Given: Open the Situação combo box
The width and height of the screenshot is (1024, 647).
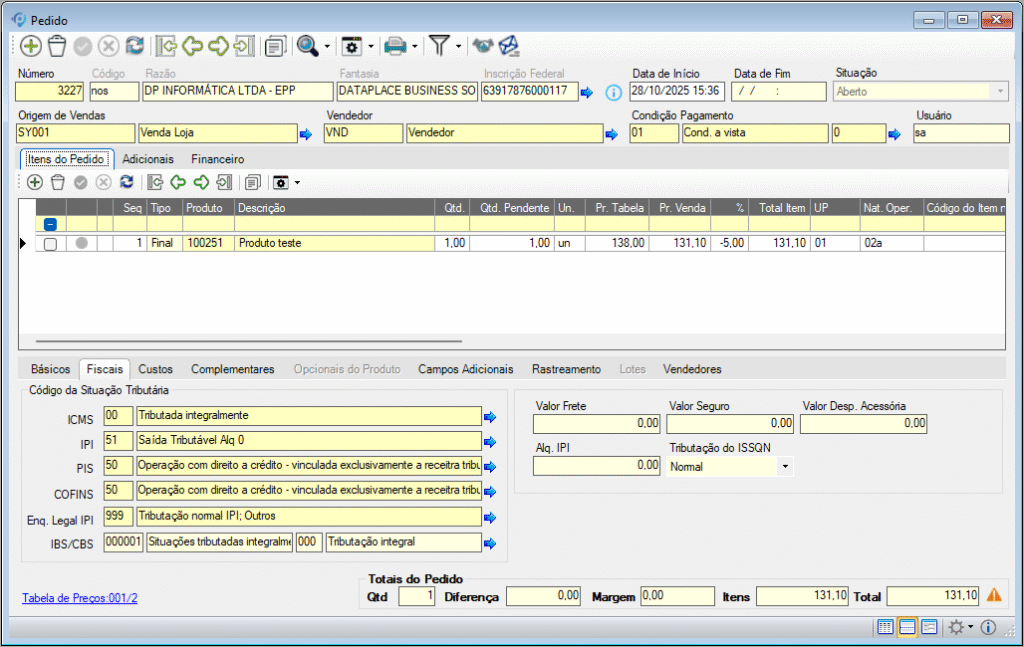Looking at the screenshot, I should [x=998, y=91].
